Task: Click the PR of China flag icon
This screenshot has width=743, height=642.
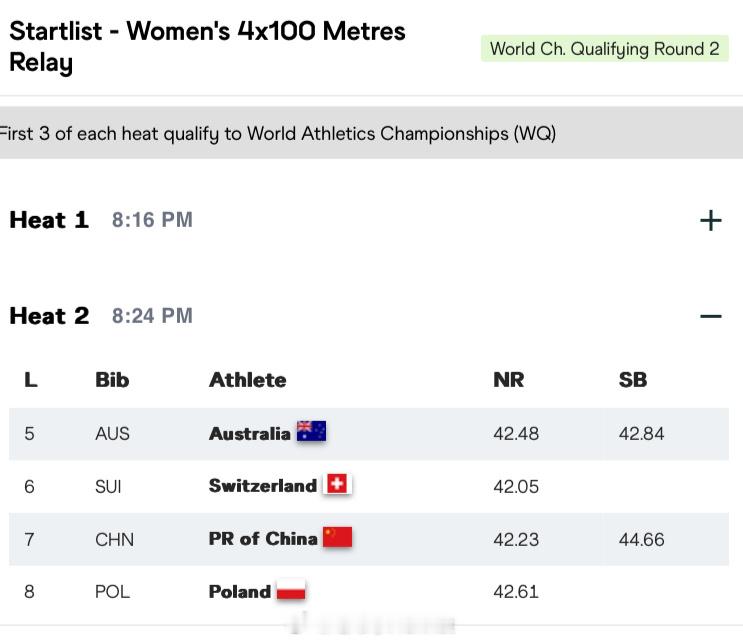Action: [337, 538]
